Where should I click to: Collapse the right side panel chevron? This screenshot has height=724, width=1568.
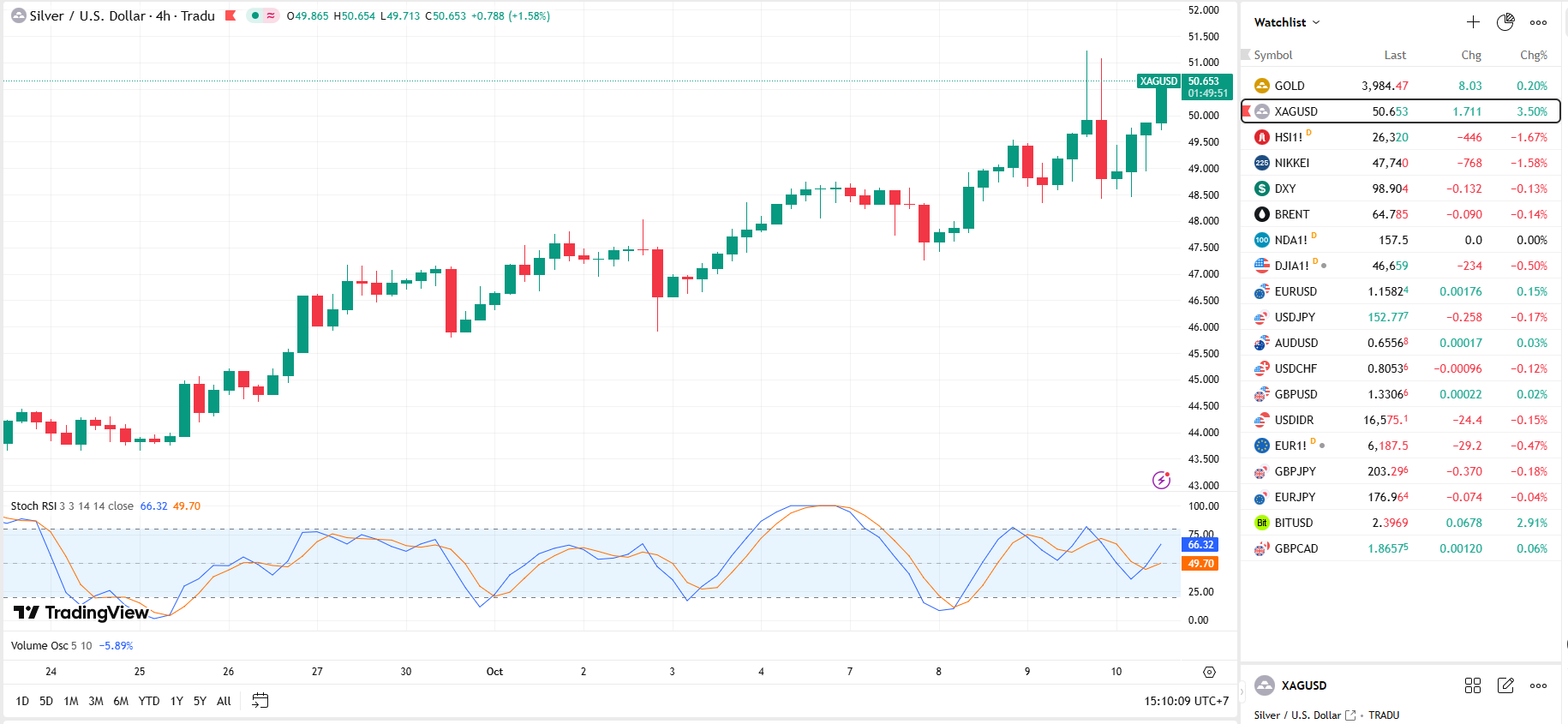(x=1242, y=692)
